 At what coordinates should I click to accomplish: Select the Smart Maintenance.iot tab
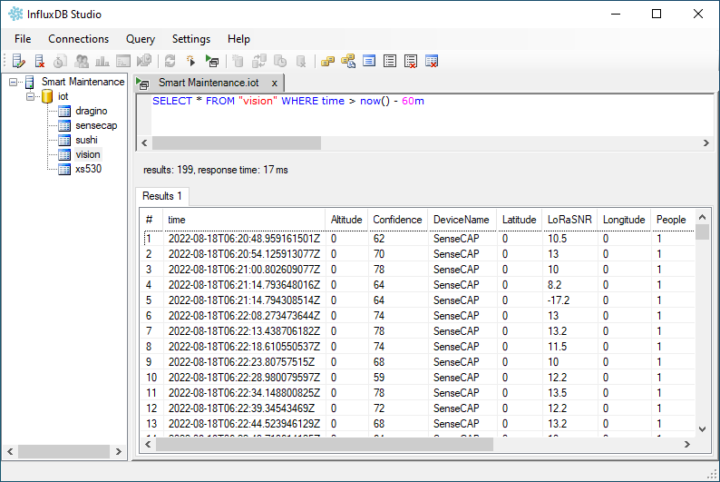pos(208,83)
